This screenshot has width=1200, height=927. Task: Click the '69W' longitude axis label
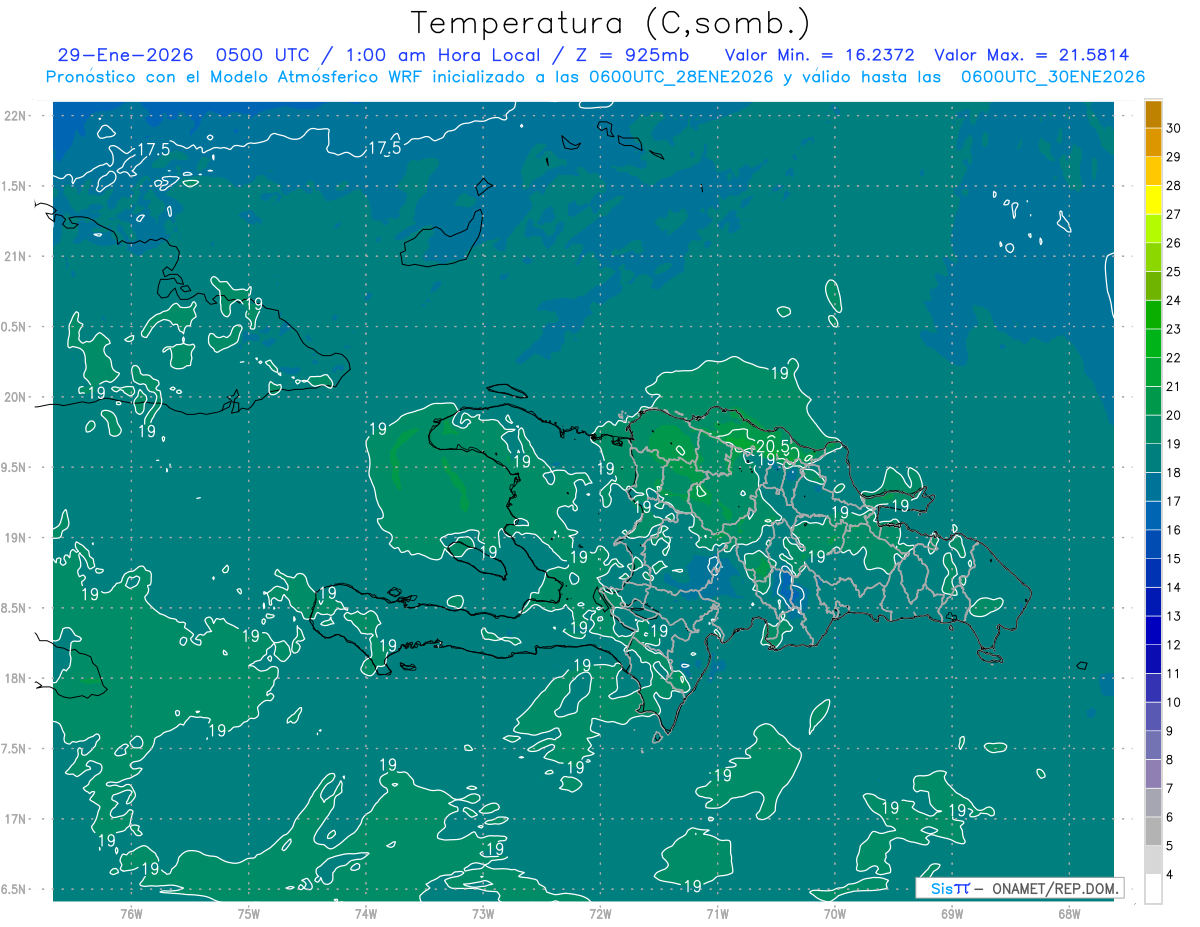coord(952,914)
